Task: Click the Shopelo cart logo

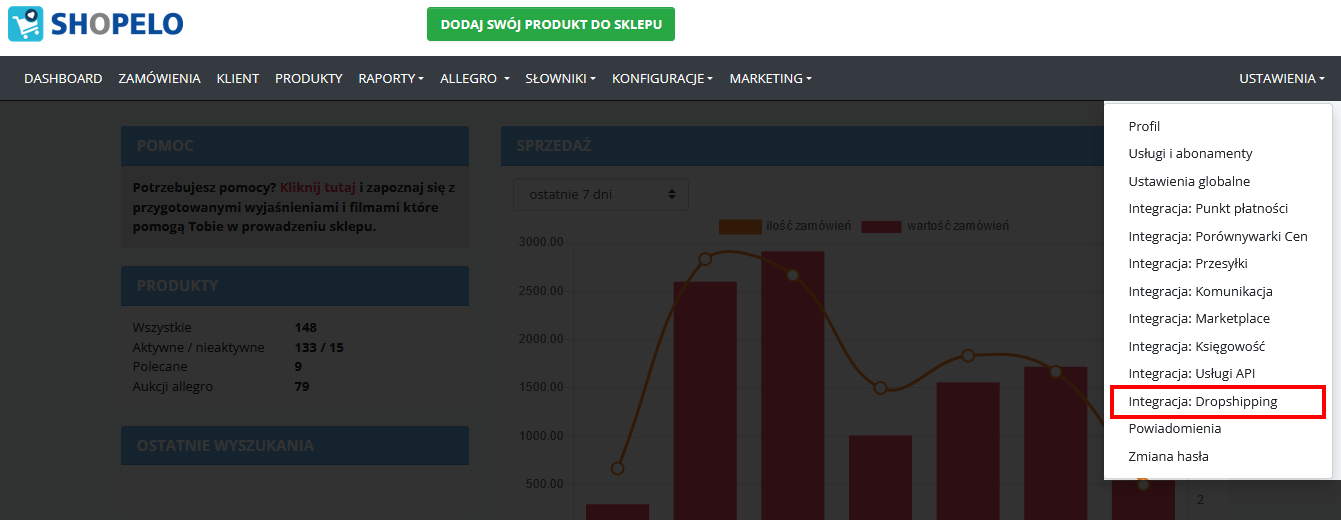Action: pos(96,24)
